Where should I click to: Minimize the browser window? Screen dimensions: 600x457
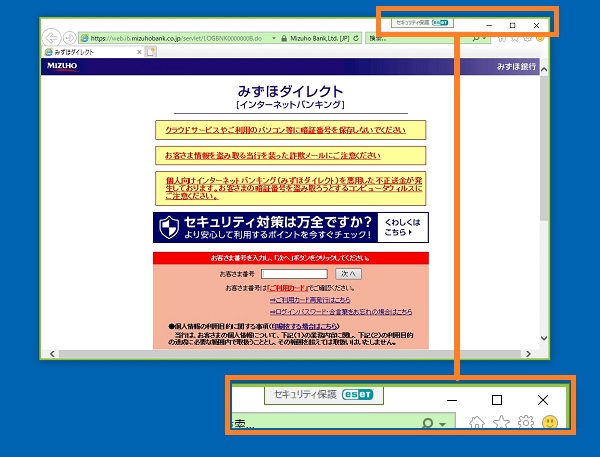click(489, 26)
